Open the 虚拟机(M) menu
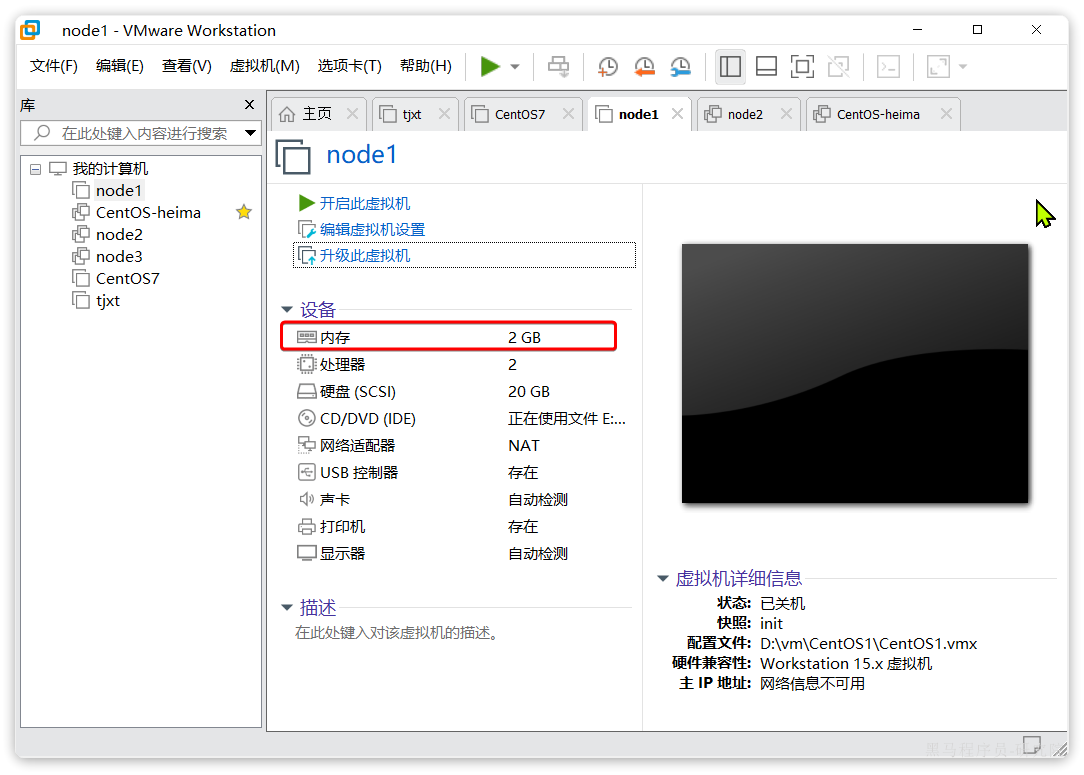Viewport: 1084px width, 775px height. [x=264, y=66]
